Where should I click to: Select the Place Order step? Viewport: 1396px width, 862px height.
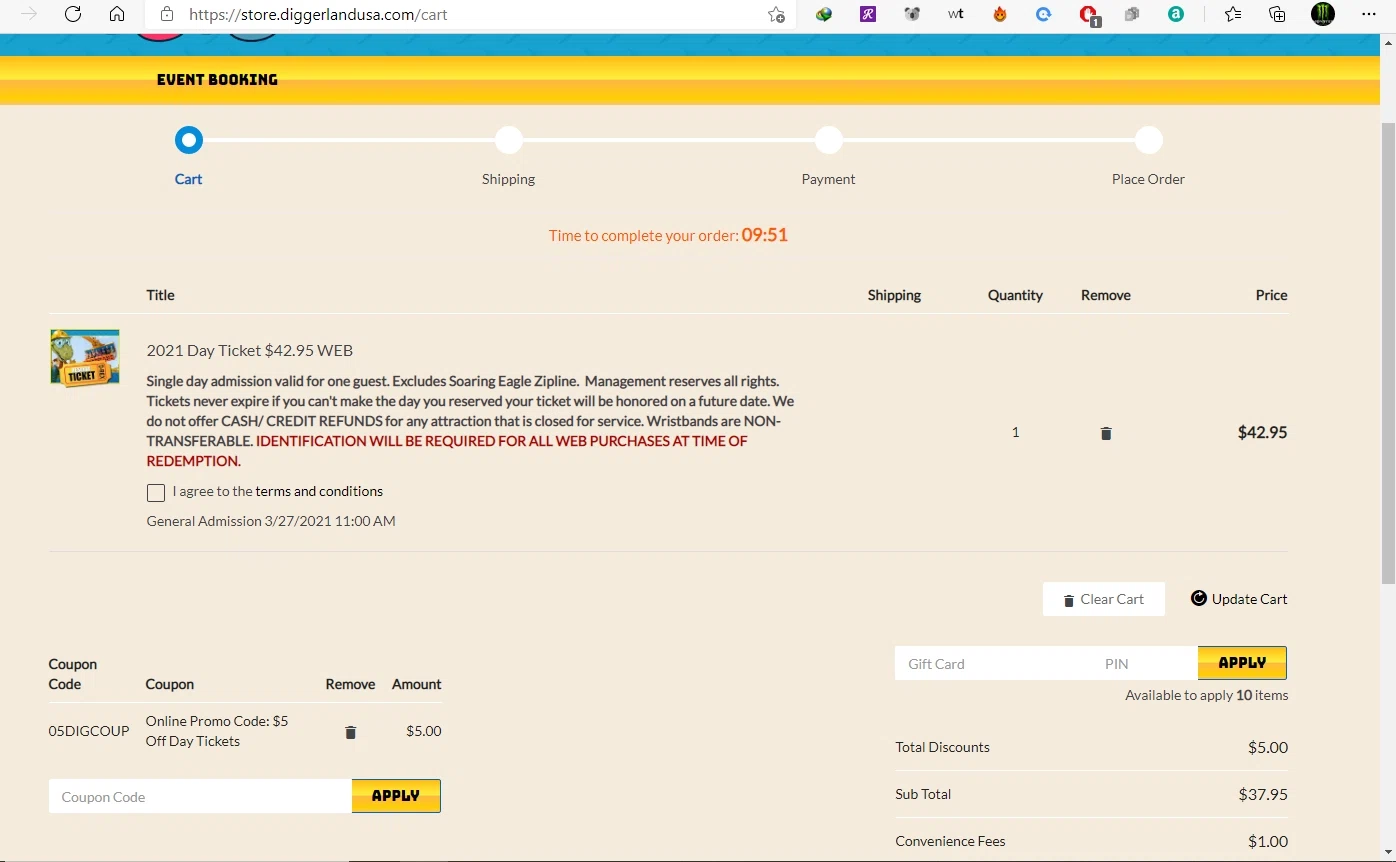(x=1149, y=140)
